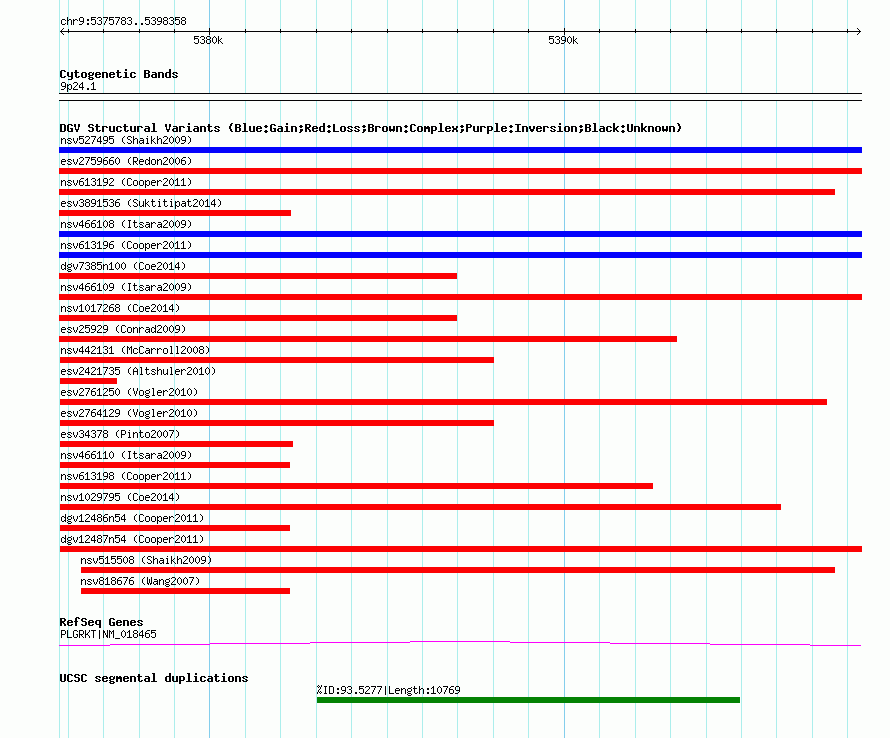This screenshot has height=738, width=890.
Task: Select the nsv515508 (Shaikh2009) label
Action: click(x=146, y=560)
